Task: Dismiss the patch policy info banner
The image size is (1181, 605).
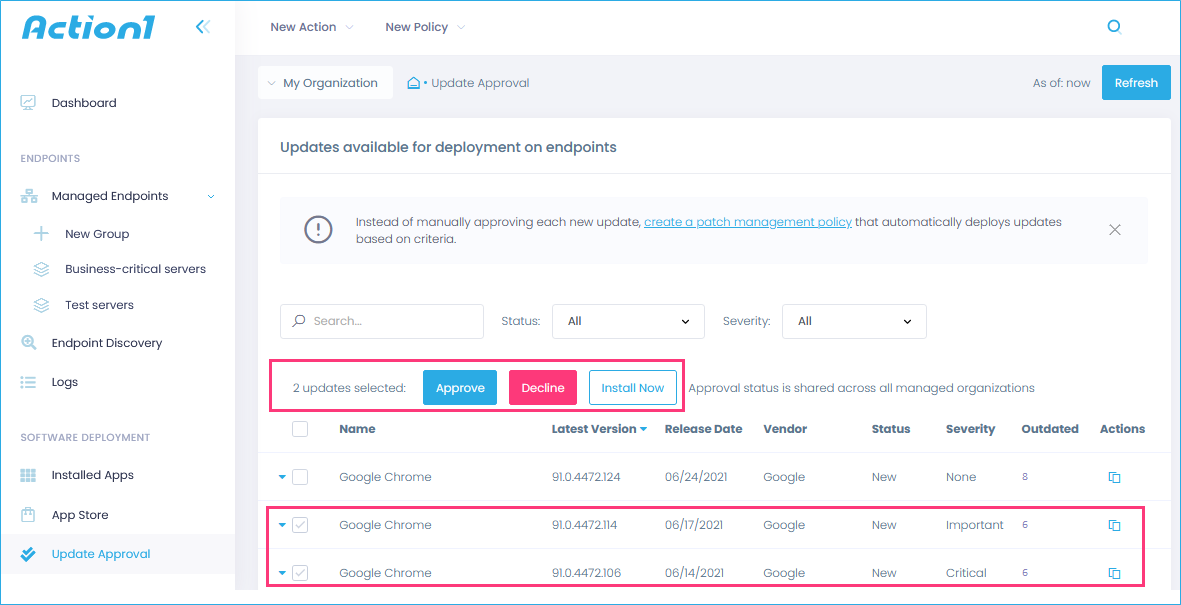Action: tap(1114, 230)
